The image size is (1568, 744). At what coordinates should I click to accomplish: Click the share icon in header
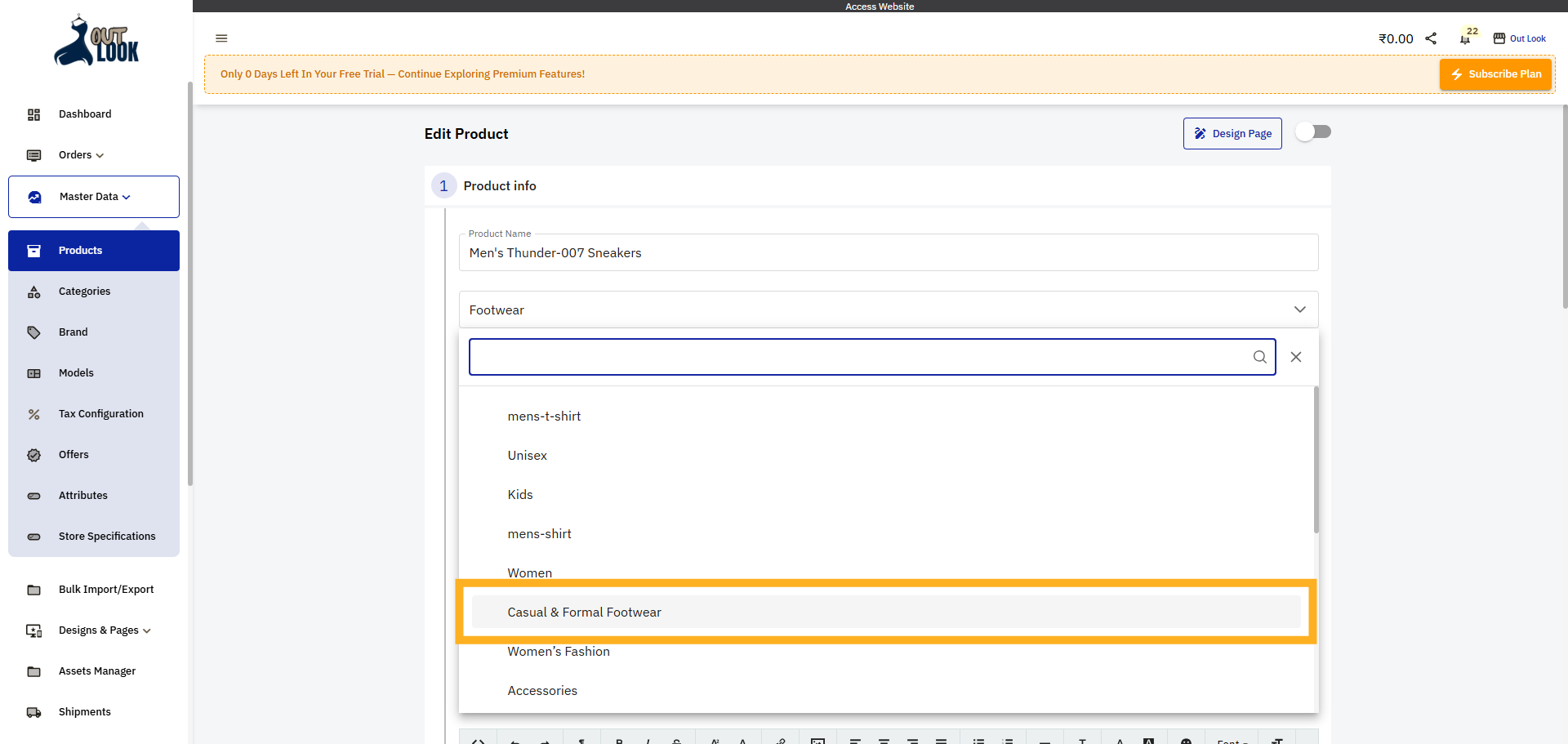1431,38
